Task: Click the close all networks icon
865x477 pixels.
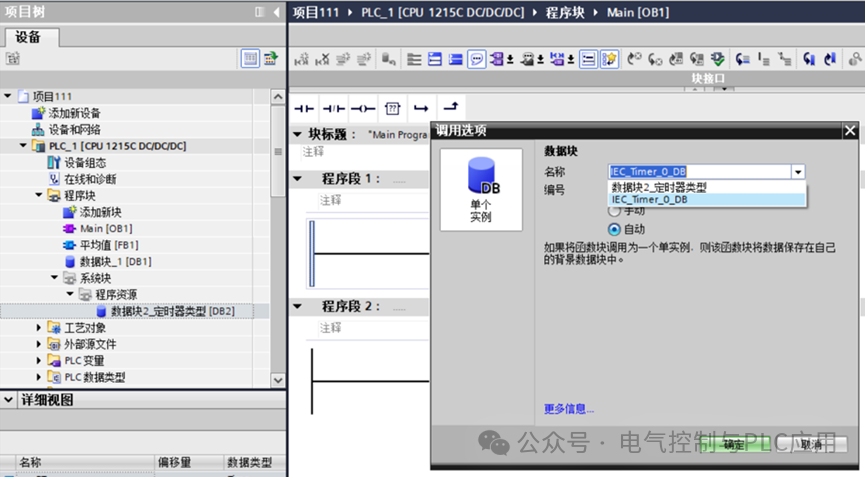Action: click(x=456, y=59)
